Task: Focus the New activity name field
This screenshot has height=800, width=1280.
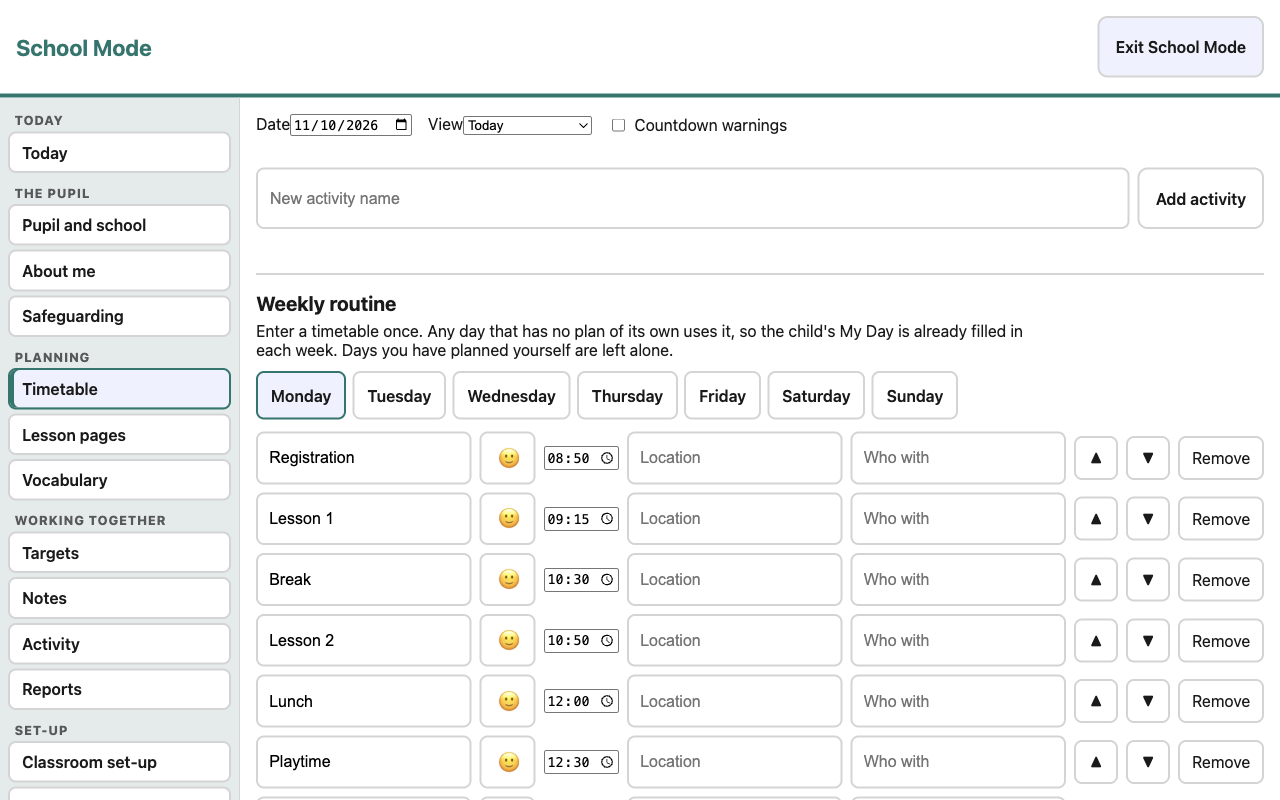Action: [693, 198]
